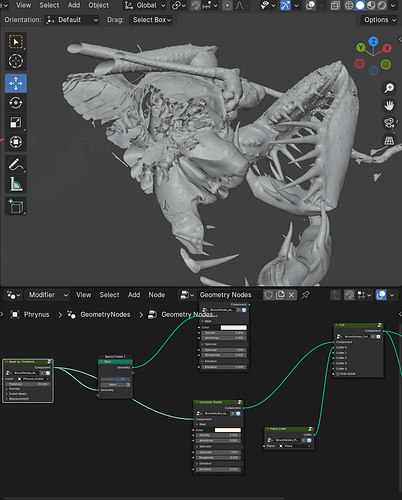Switch perspective/orthographic grid icon
The width and height of the screenshot is (402, 500).
[389, 141]
